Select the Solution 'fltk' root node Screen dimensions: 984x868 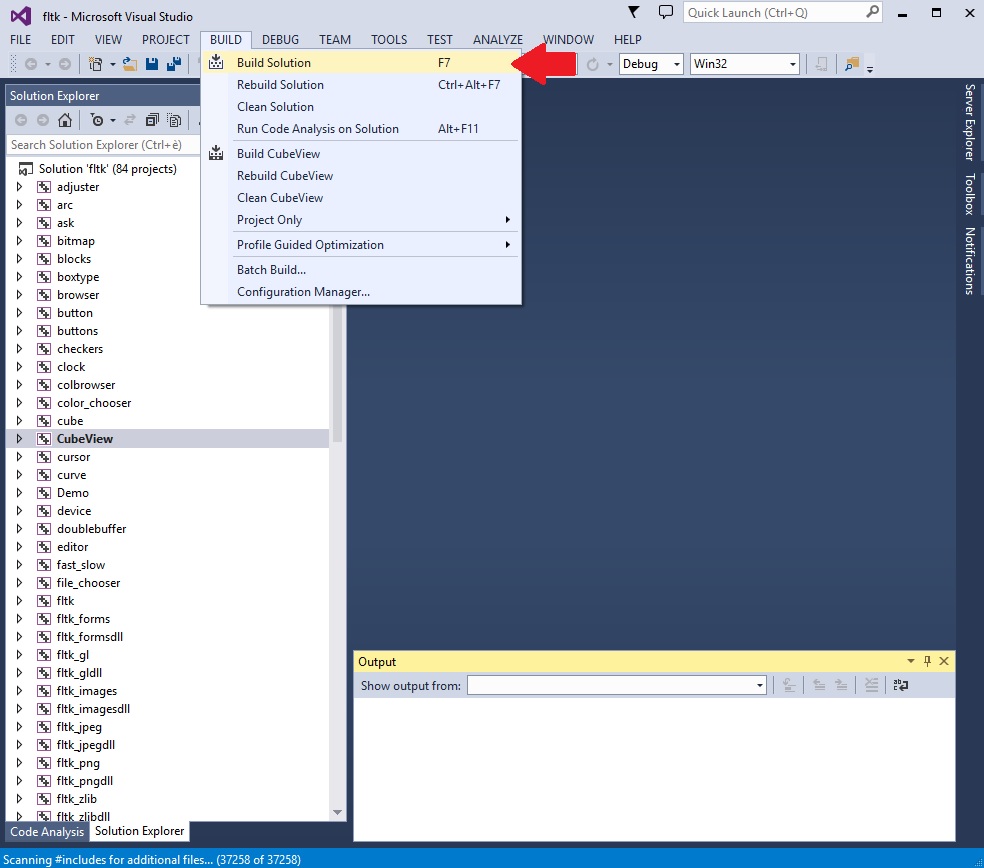point(108,169)
